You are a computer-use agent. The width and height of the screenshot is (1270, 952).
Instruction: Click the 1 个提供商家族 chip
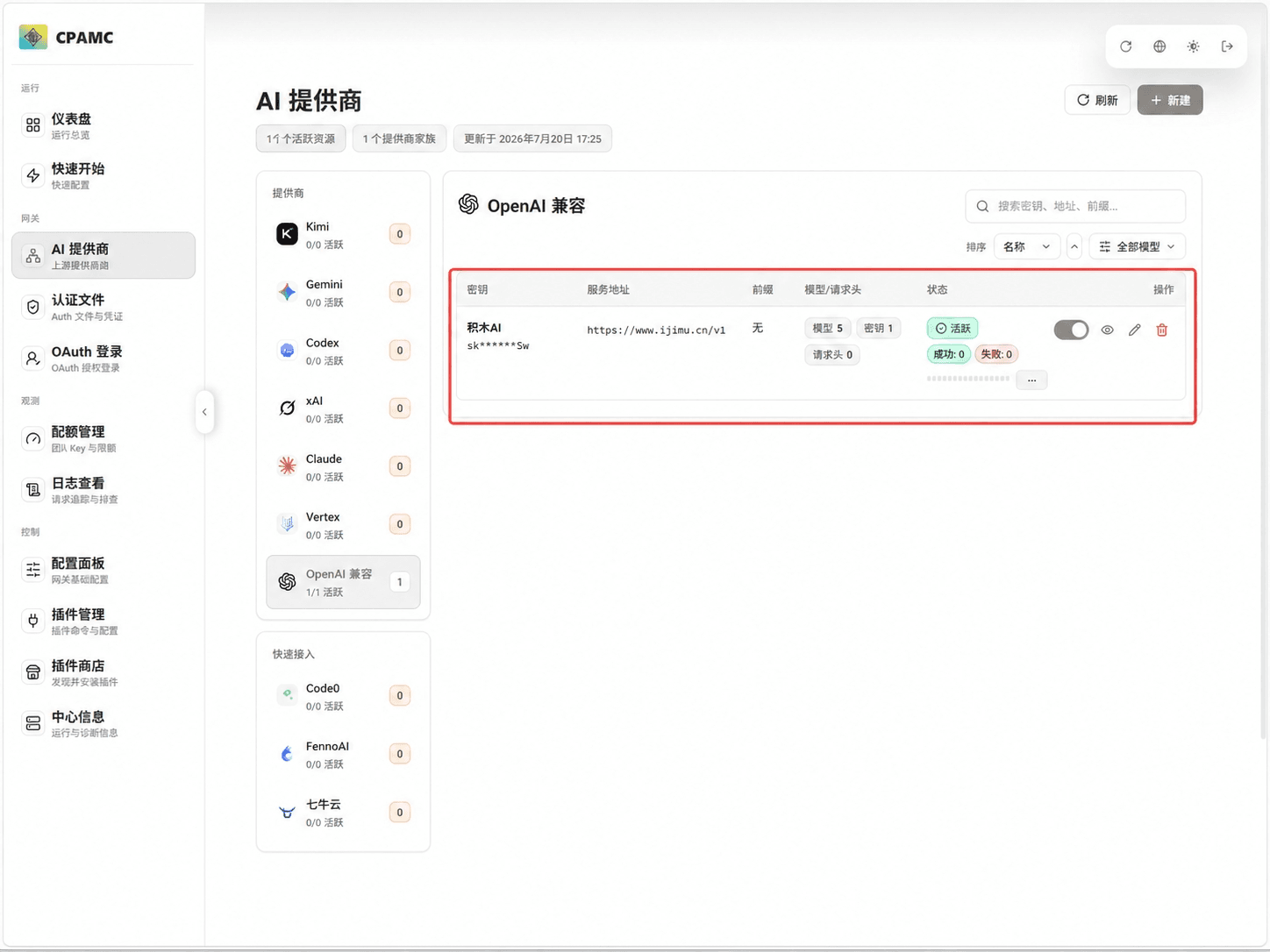coord(400,139)
